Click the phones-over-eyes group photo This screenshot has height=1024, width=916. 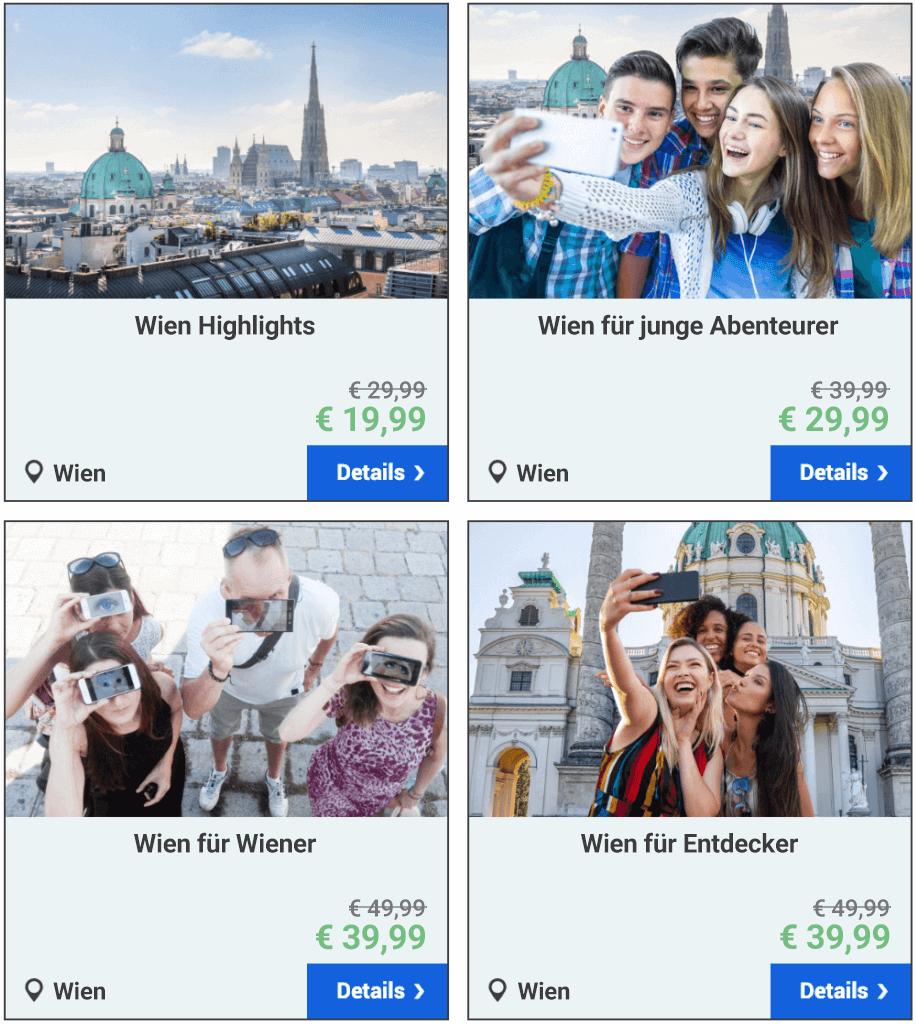[x=227, y=669]
